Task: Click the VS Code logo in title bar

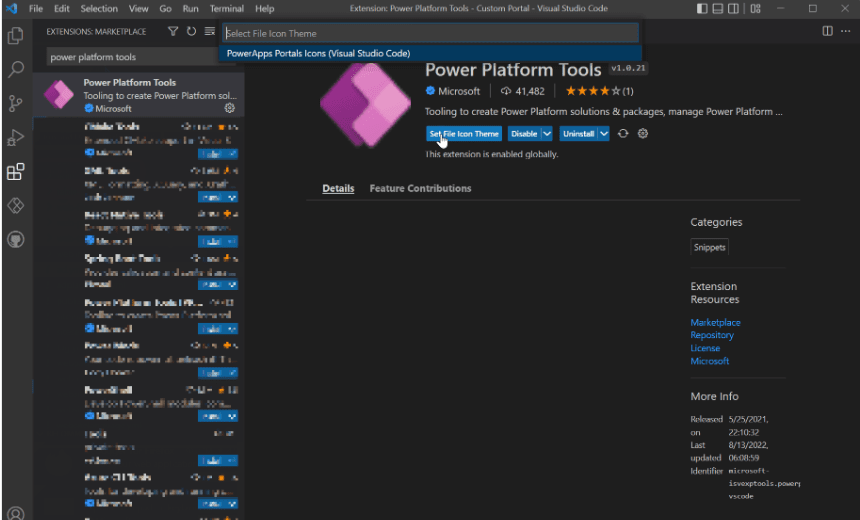Action: pos(12,8)
